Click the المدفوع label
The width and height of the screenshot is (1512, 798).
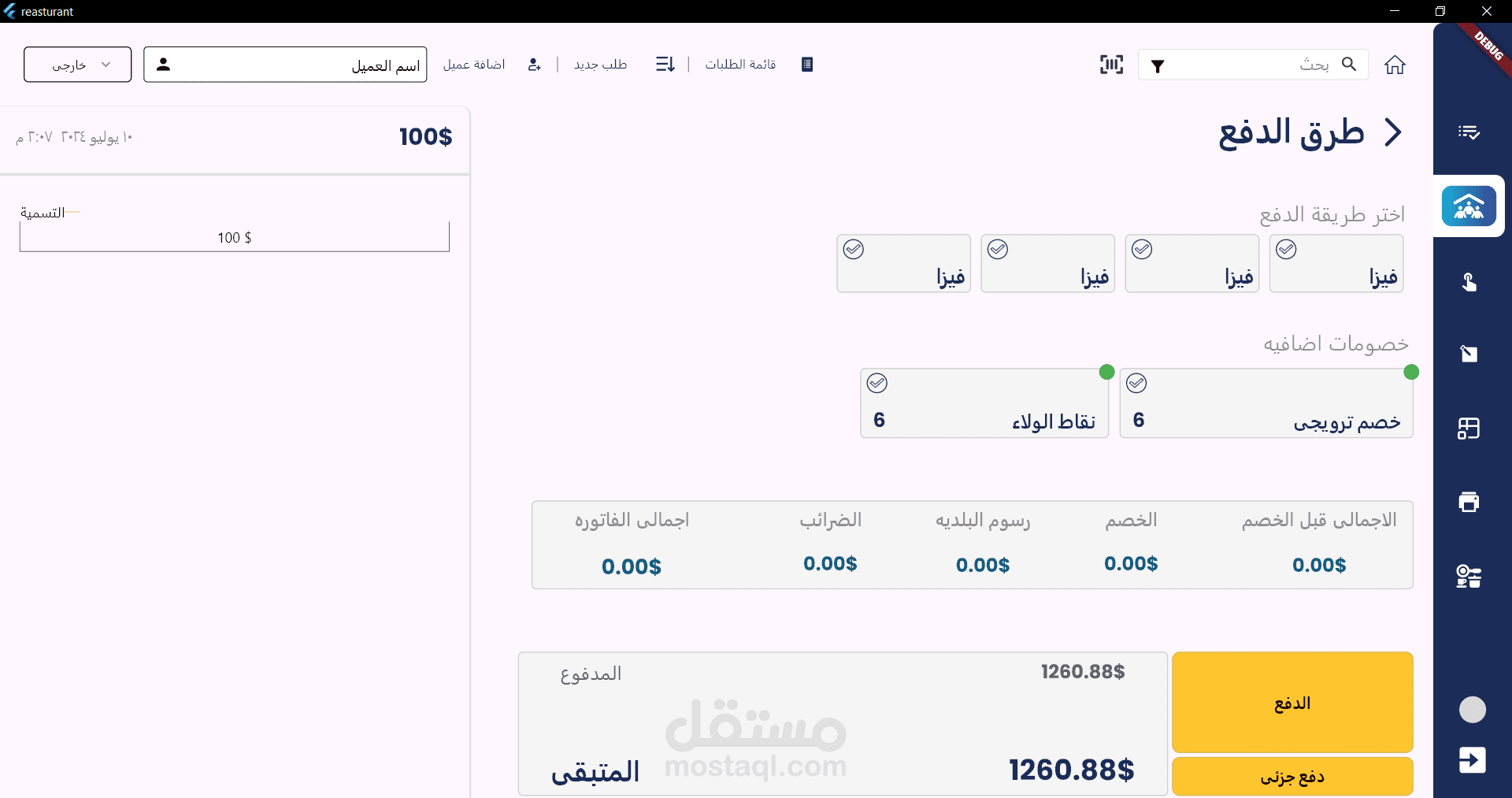click(591, 674)
